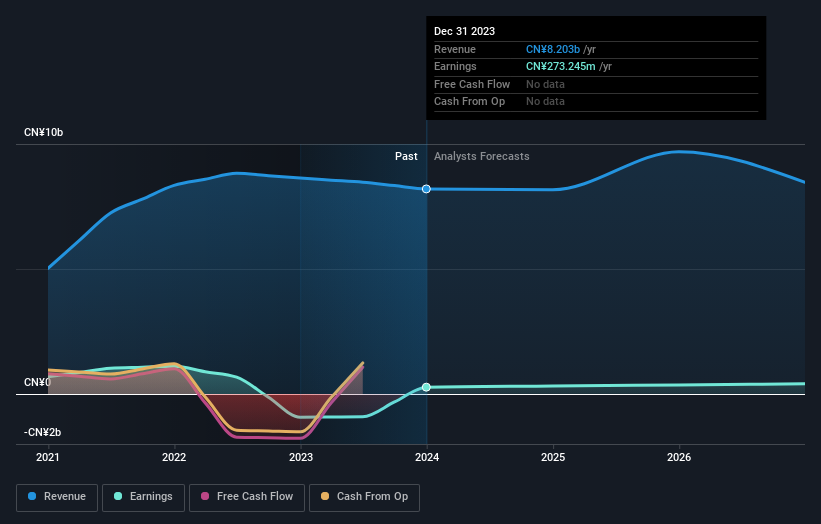
Task: Select the 2023 x-axis label
Action: click(x=301, y=458)
